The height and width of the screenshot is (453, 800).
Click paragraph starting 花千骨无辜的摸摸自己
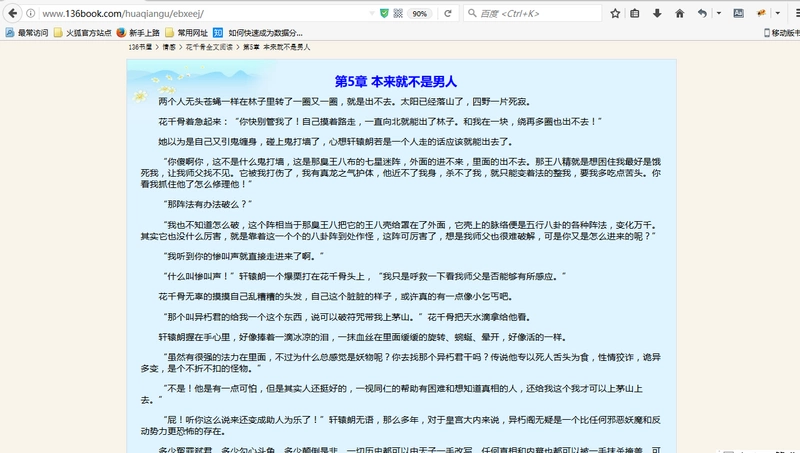pos(335,296)
